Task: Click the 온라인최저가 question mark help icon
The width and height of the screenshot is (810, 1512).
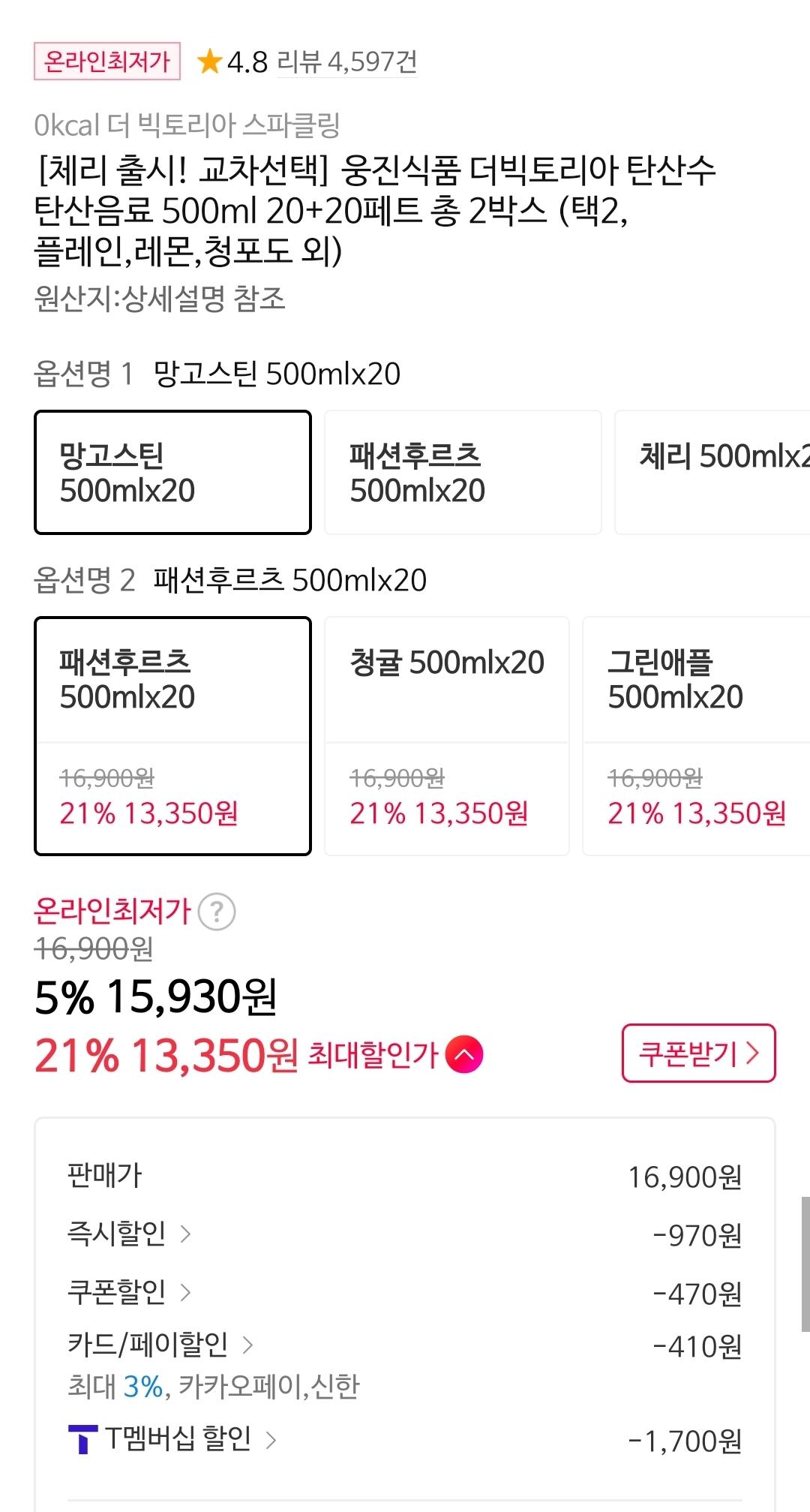Action: pos(217,912)
